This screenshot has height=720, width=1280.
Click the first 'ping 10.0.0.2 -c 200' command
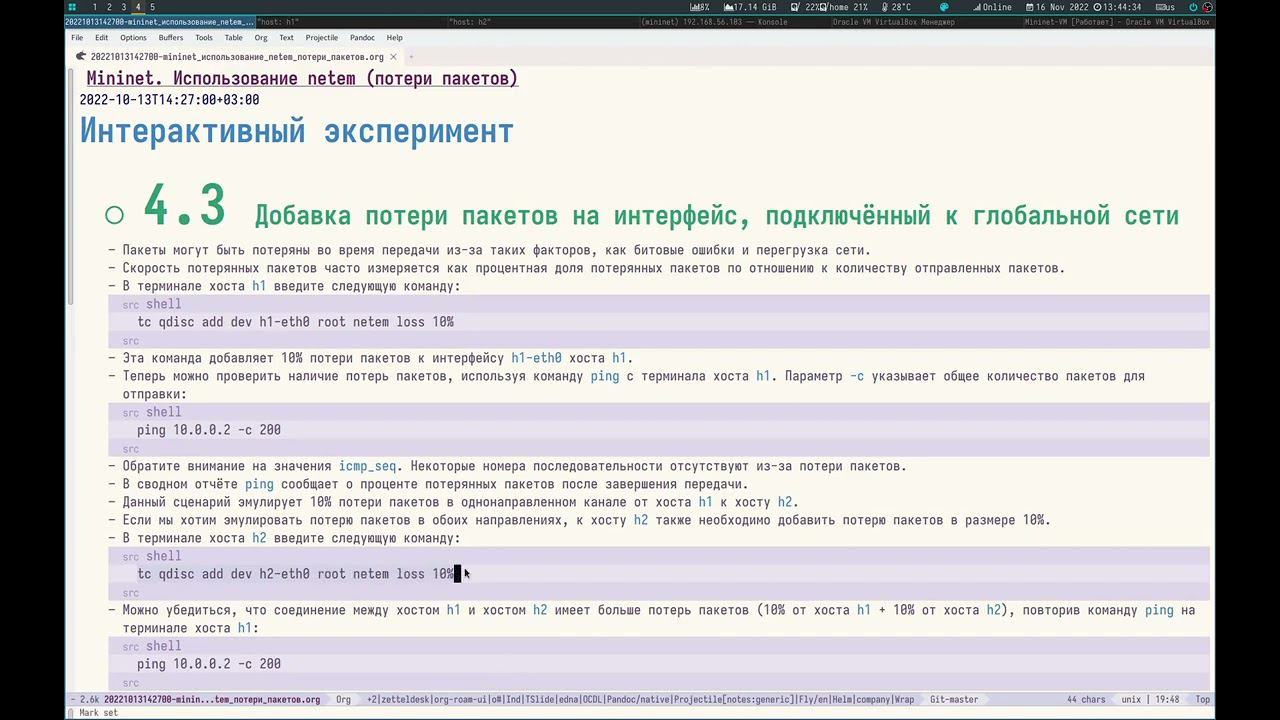pos(209,430)
